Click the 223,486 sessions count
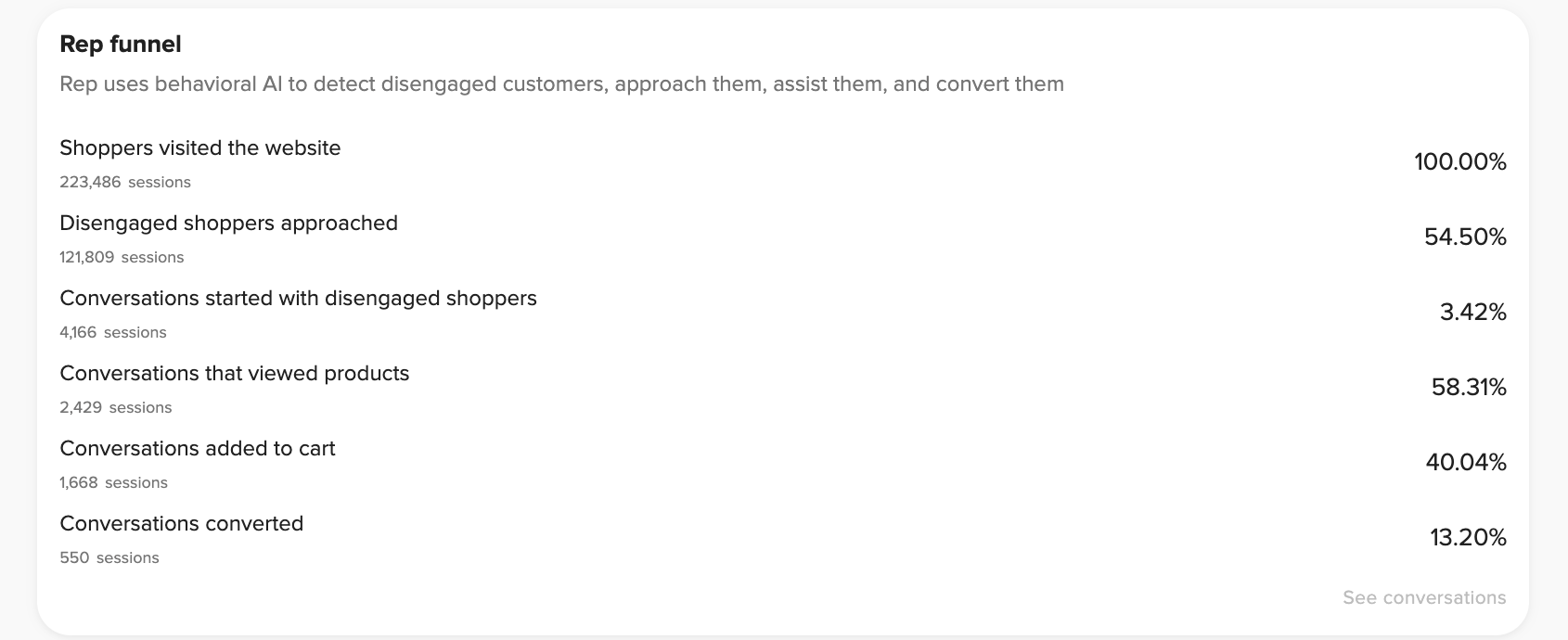 coord(124,183)
